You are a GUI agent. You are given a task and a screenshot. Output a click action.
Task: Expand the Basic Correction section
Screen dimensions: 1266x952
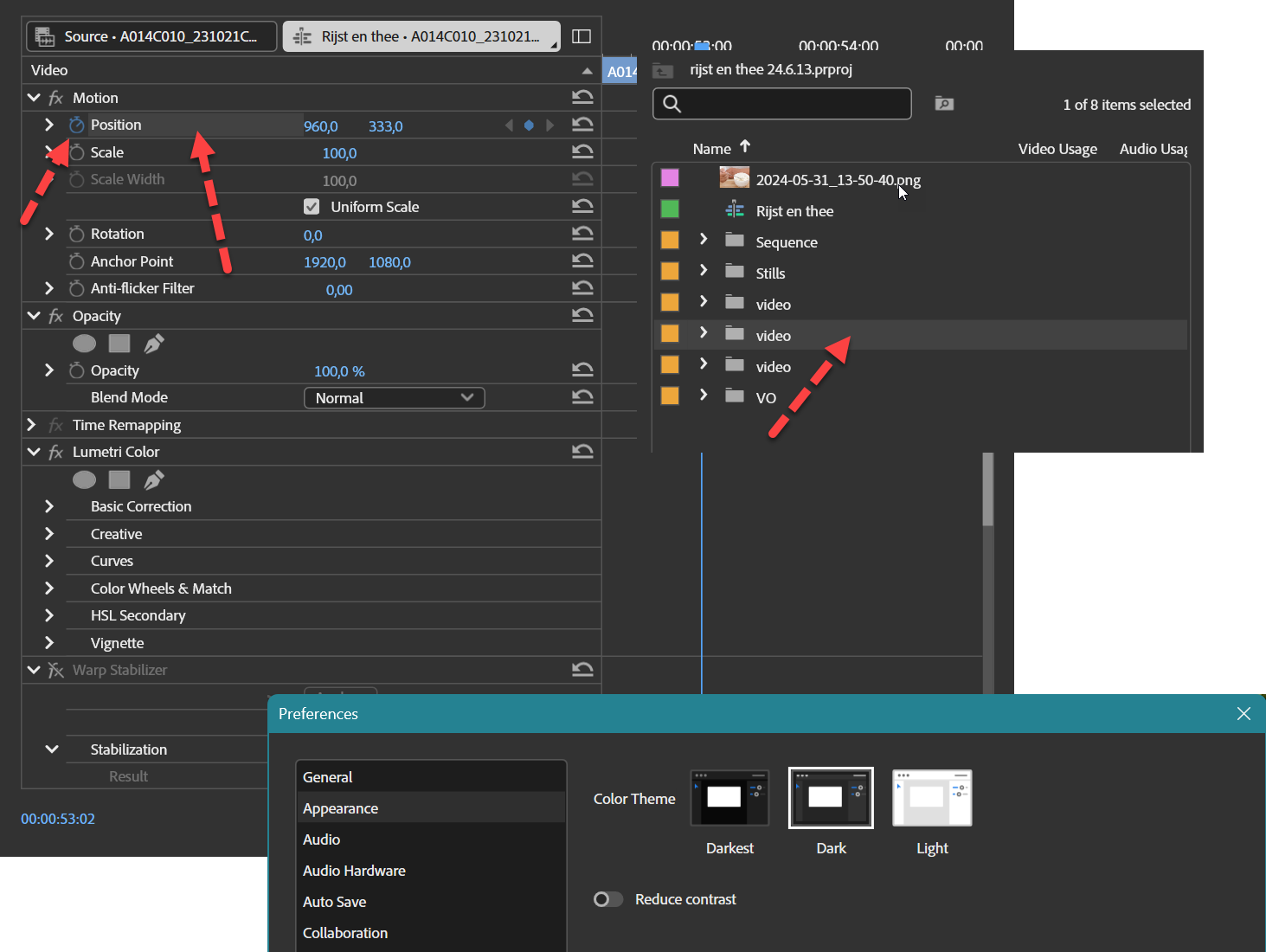49,505
